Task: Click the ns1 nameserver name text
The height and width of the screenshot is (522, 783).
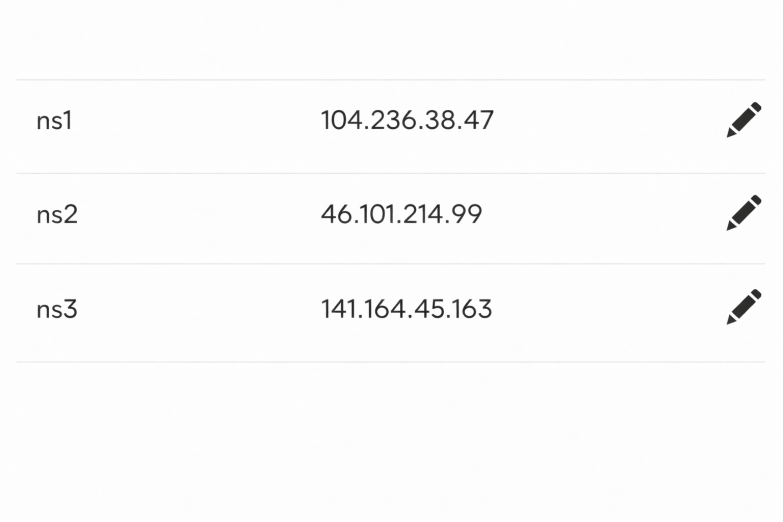Action: pyautogui.click(x=54, y=121)
